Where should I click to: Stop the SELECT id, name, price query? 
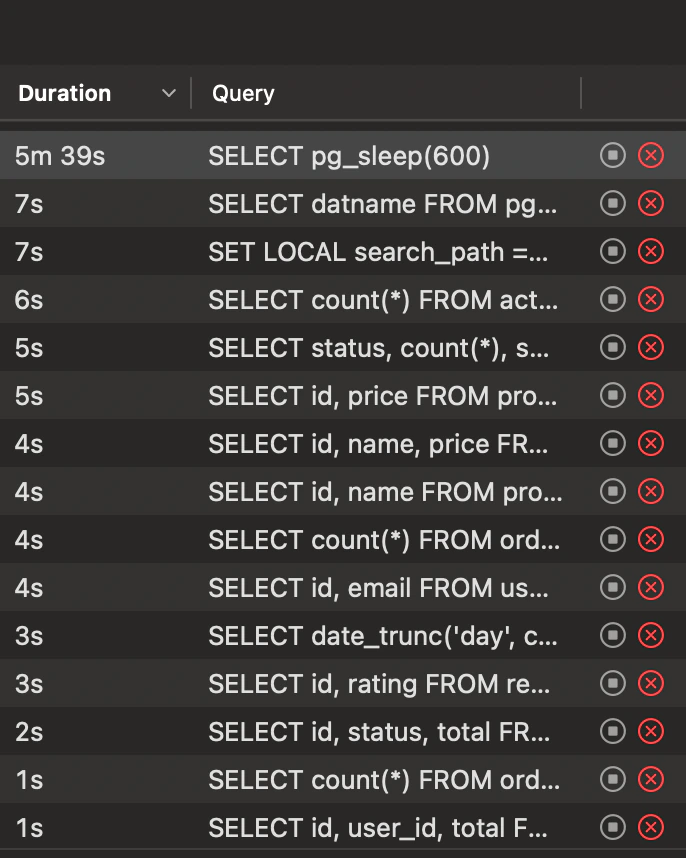point(613,443)
